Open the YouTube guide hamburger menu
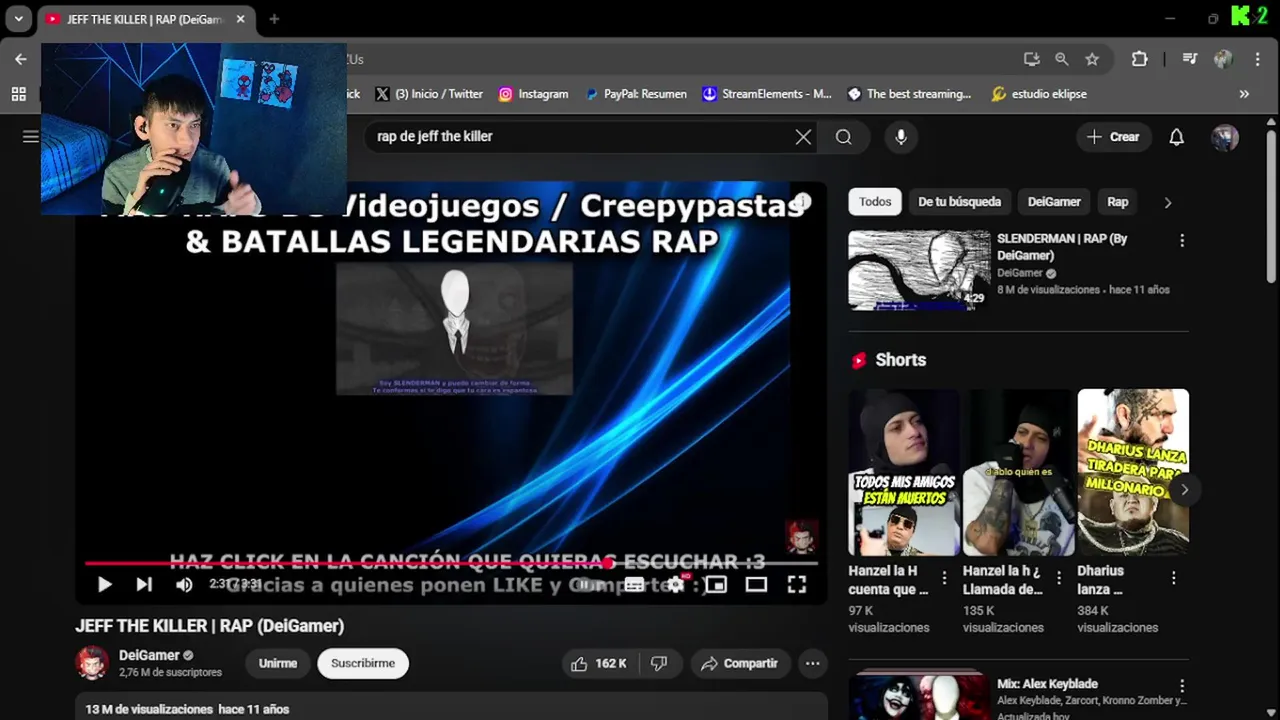 point(30,137)
